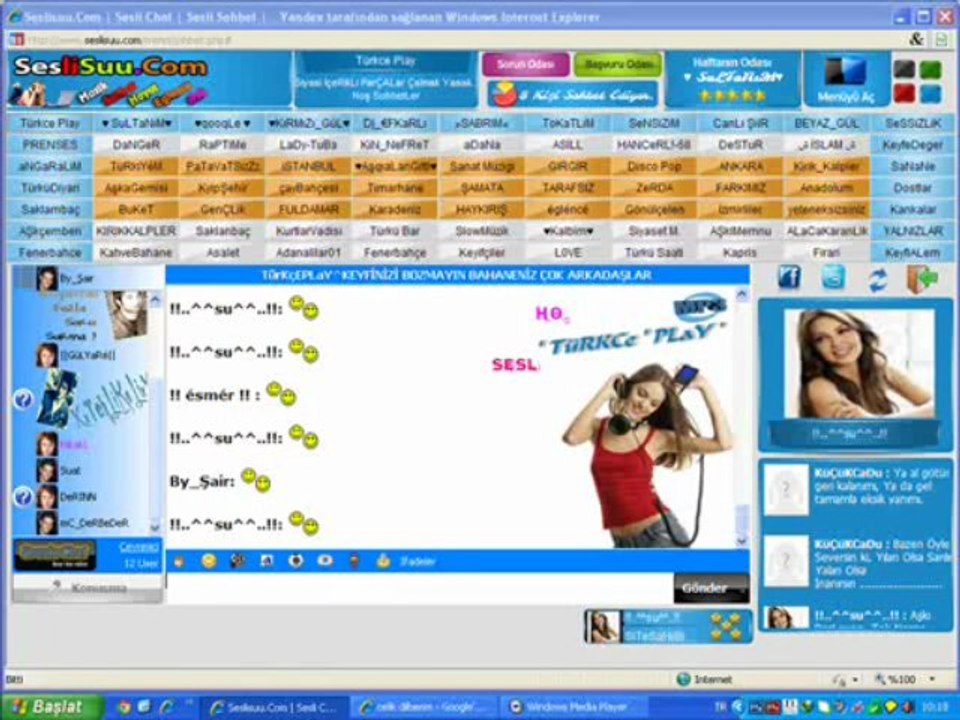Viewport: 960px width, 720px height.
Task: Select user mC_DeRBeDeR in user list
Action: (x=82, y=523)
